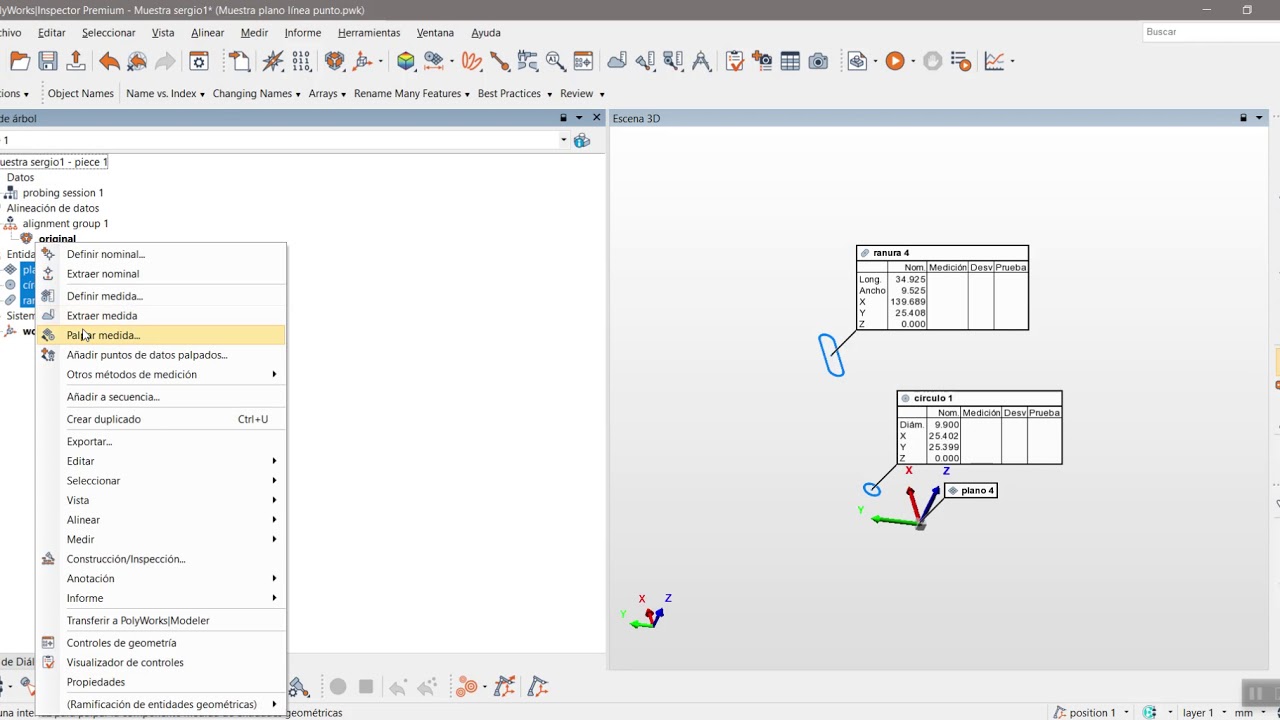Click the icon right of the tree filter field
This screenshot has width=1280, height=720.
(582, 140)
